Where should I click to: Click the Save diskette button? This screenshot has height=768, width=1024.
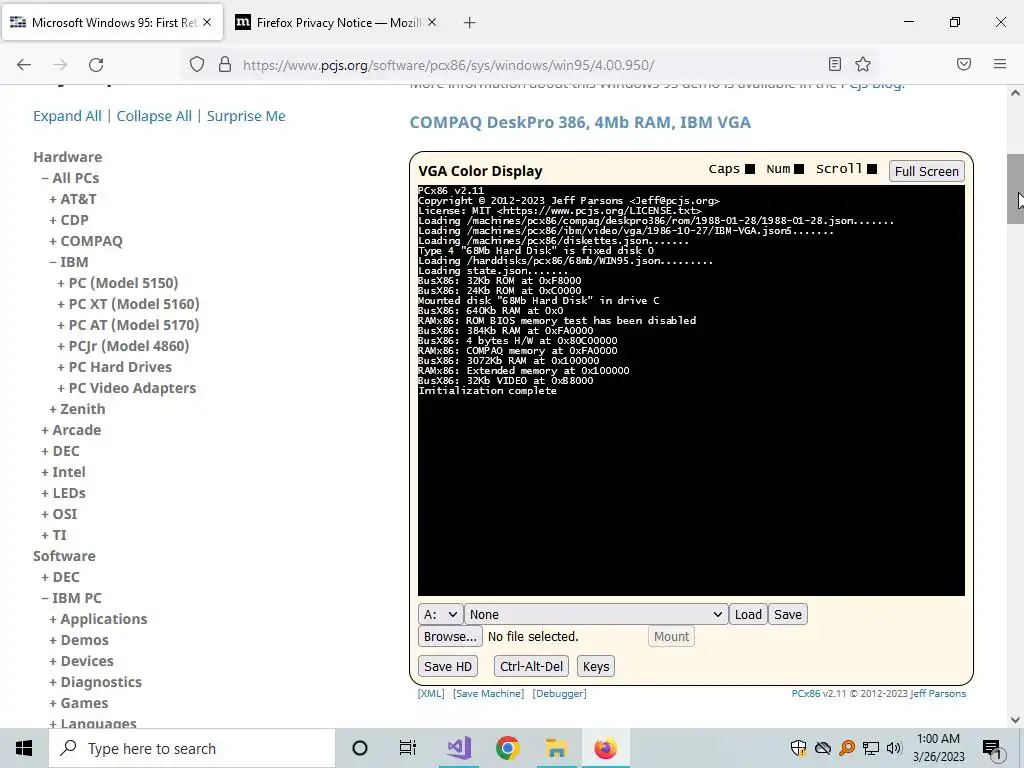(788, 615)
